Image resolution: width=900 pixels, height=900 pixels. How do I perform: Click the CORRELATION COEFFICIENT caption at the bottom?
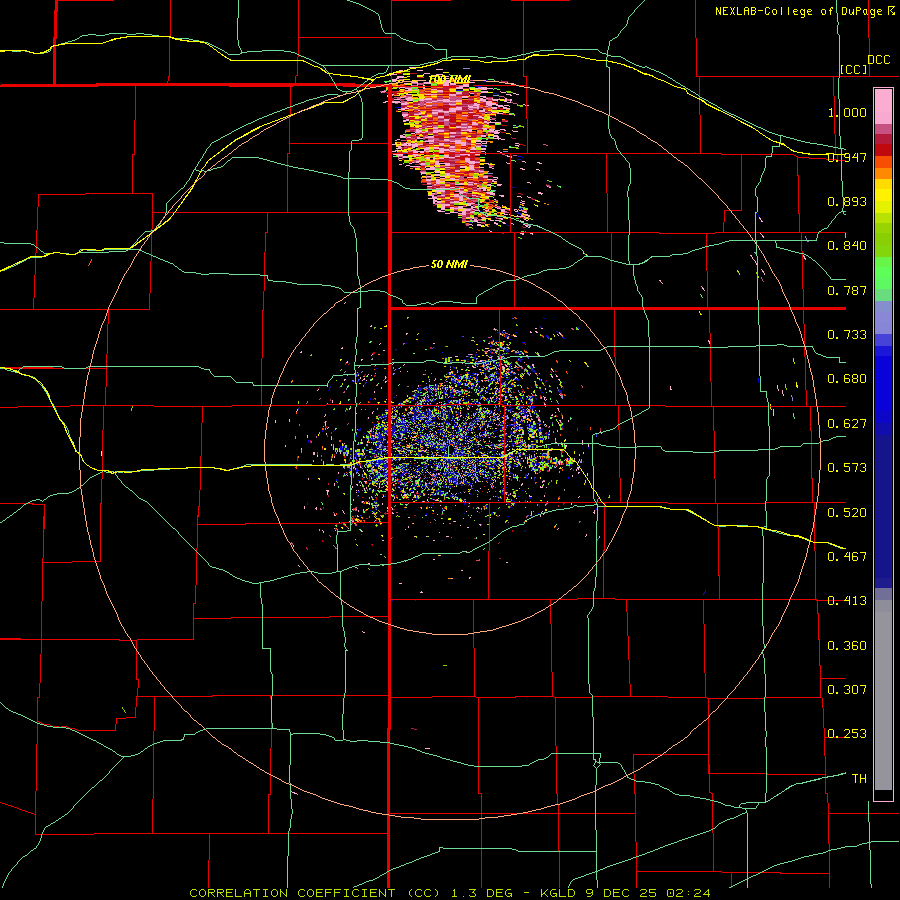[x=449, y=893]
